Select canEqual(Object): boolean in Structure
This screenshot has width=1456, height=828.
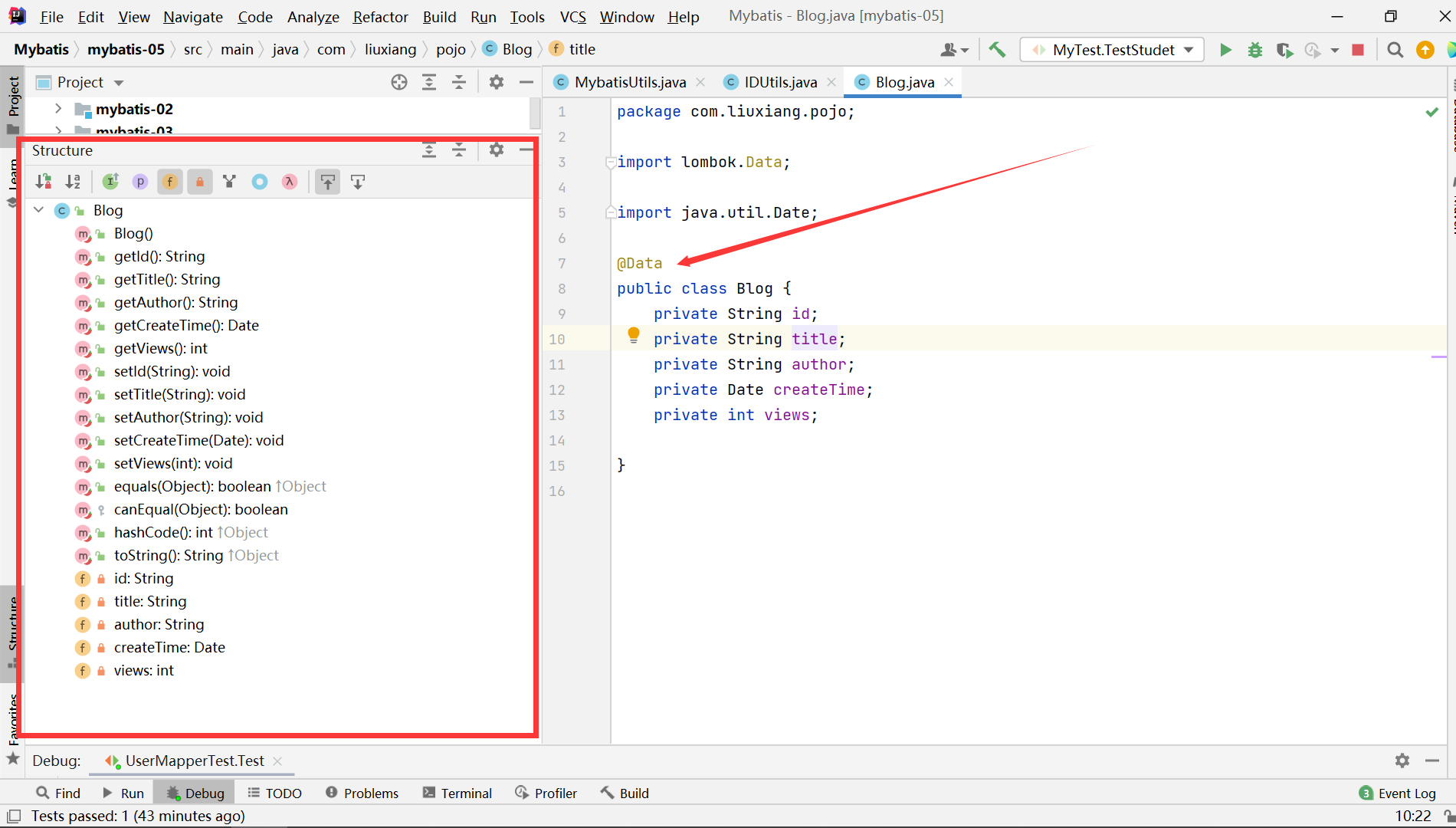point(201,509)
